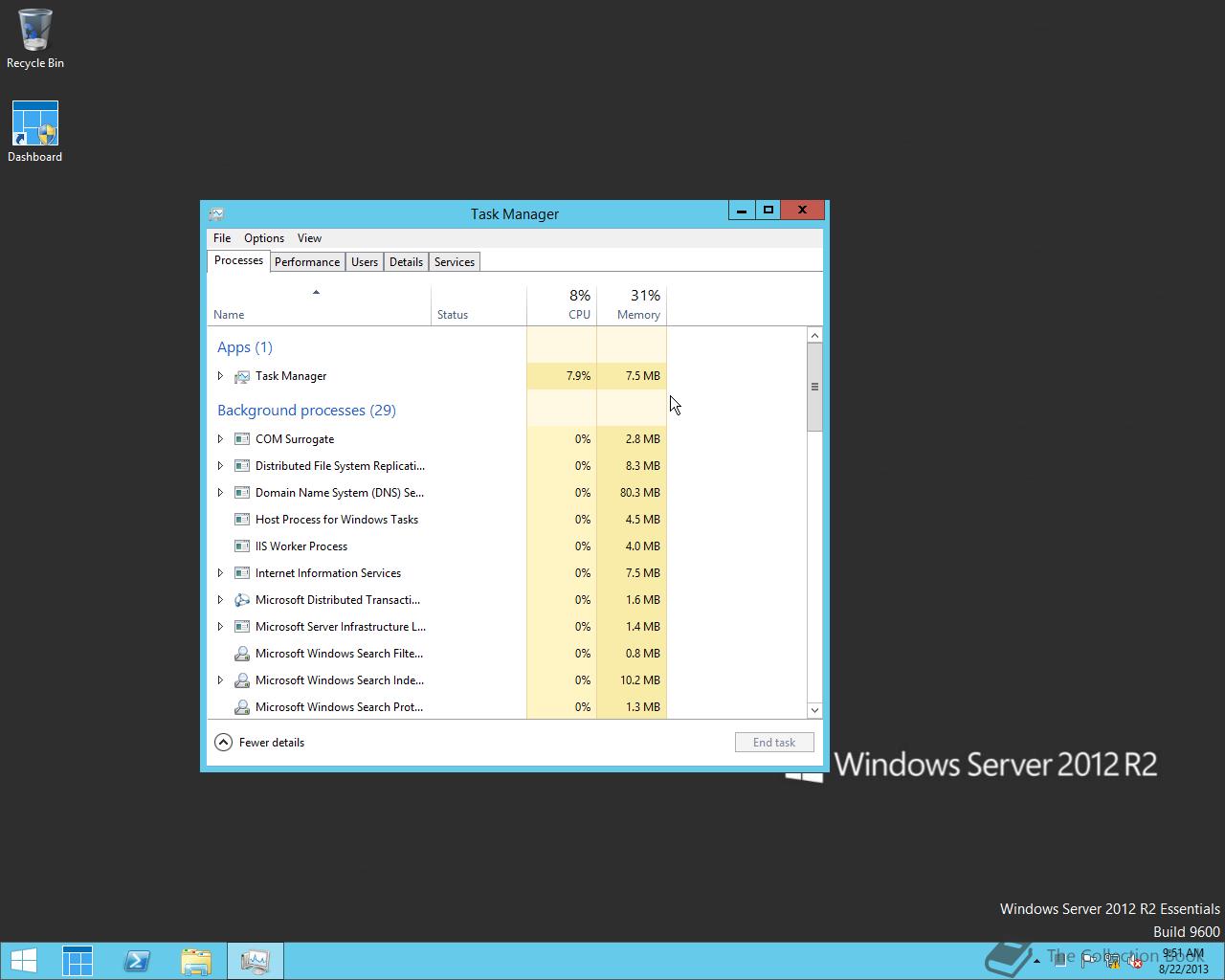Open File Explorer from the taskbar
Viewport: 1225px width, 980px height.
(196, 961)
